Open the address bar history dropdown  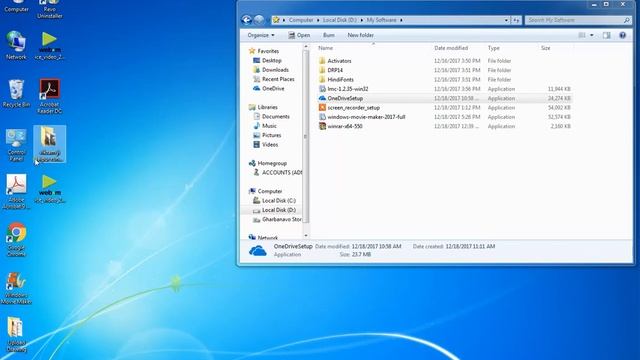pos(506,20)
